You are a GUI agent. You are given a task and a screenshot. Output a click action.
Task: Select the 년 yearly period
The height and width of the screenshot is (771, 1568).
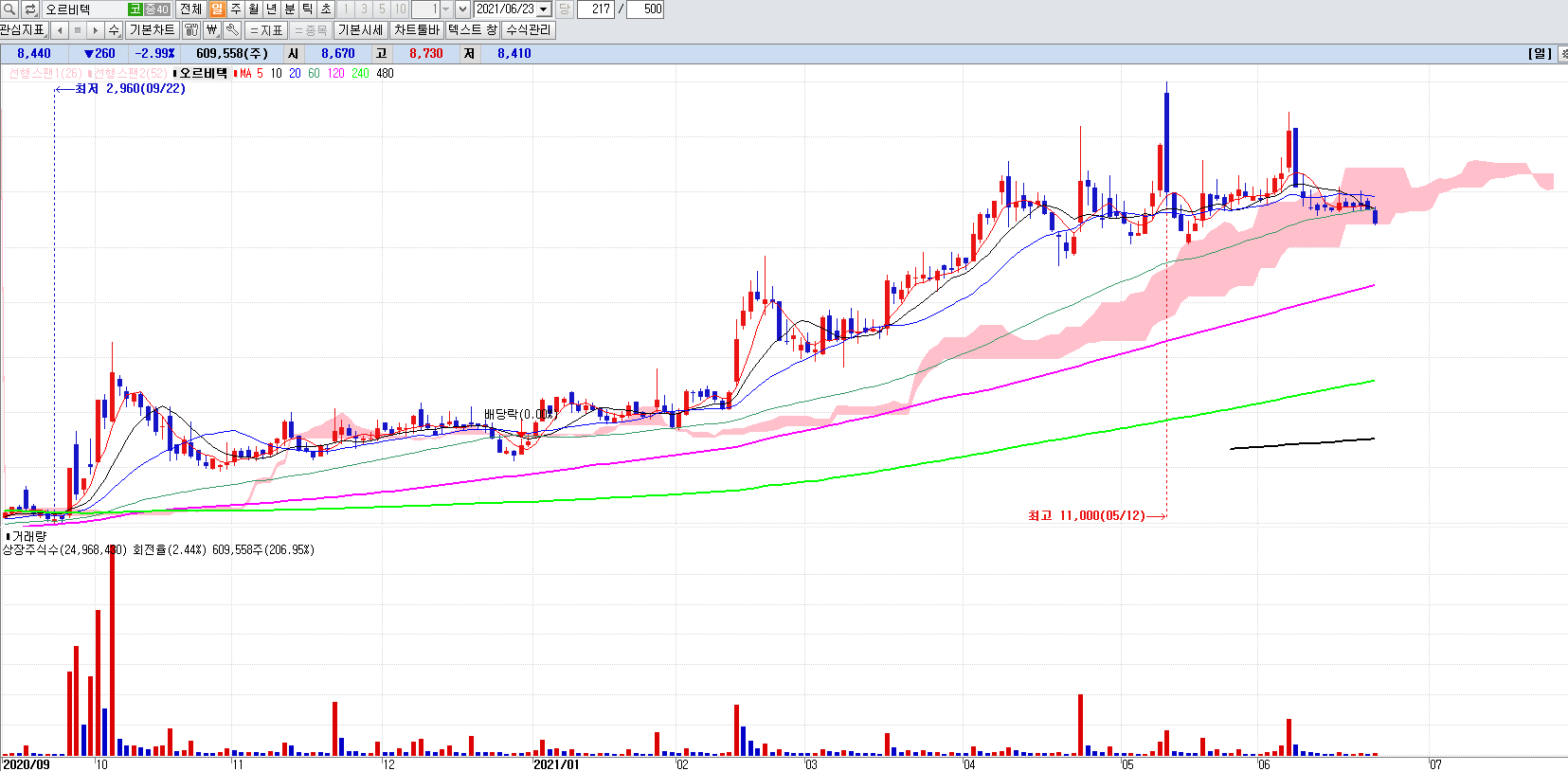pos(272,9)
